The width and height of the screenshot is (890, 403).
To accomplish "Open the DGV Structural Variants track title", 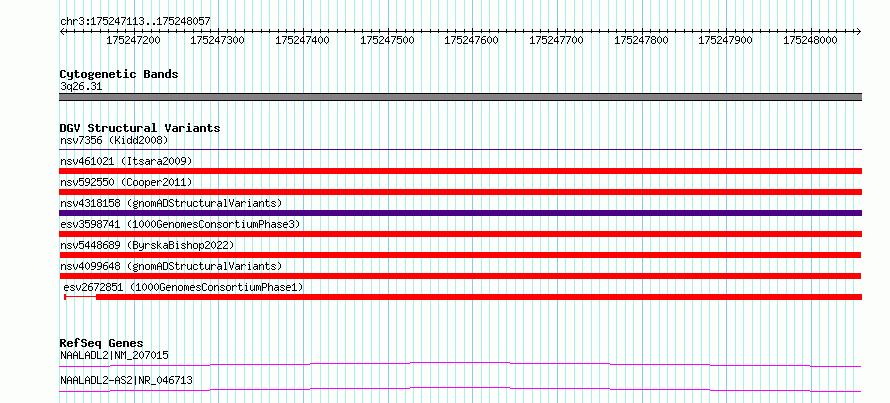I will pos(140,128).
